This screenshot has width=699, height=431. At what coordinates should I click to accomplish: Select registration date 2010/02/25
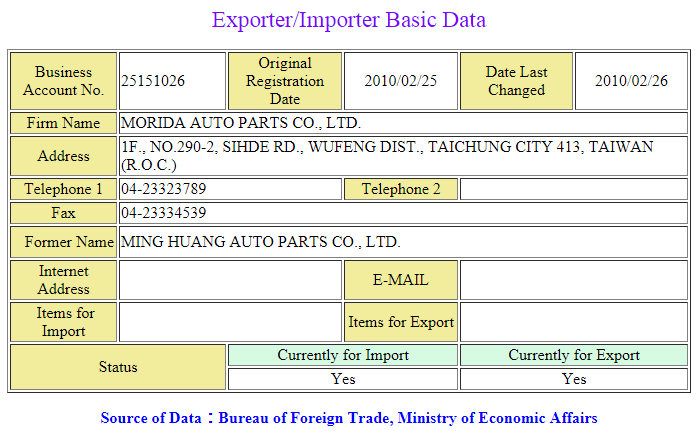[400, 81]
